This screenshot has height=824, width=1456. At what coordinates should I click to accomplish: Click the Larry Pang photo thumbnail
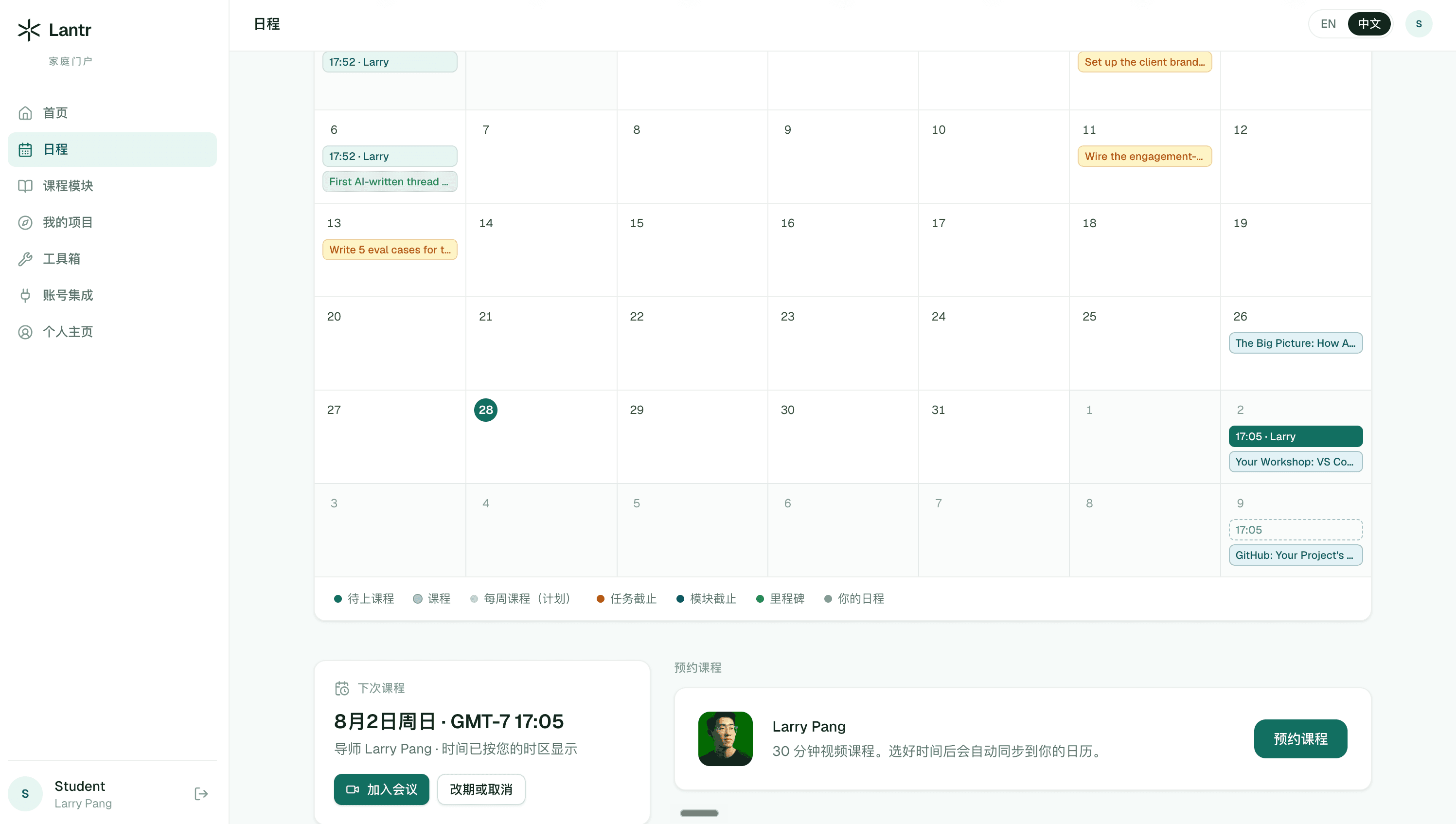pos(725,738)
